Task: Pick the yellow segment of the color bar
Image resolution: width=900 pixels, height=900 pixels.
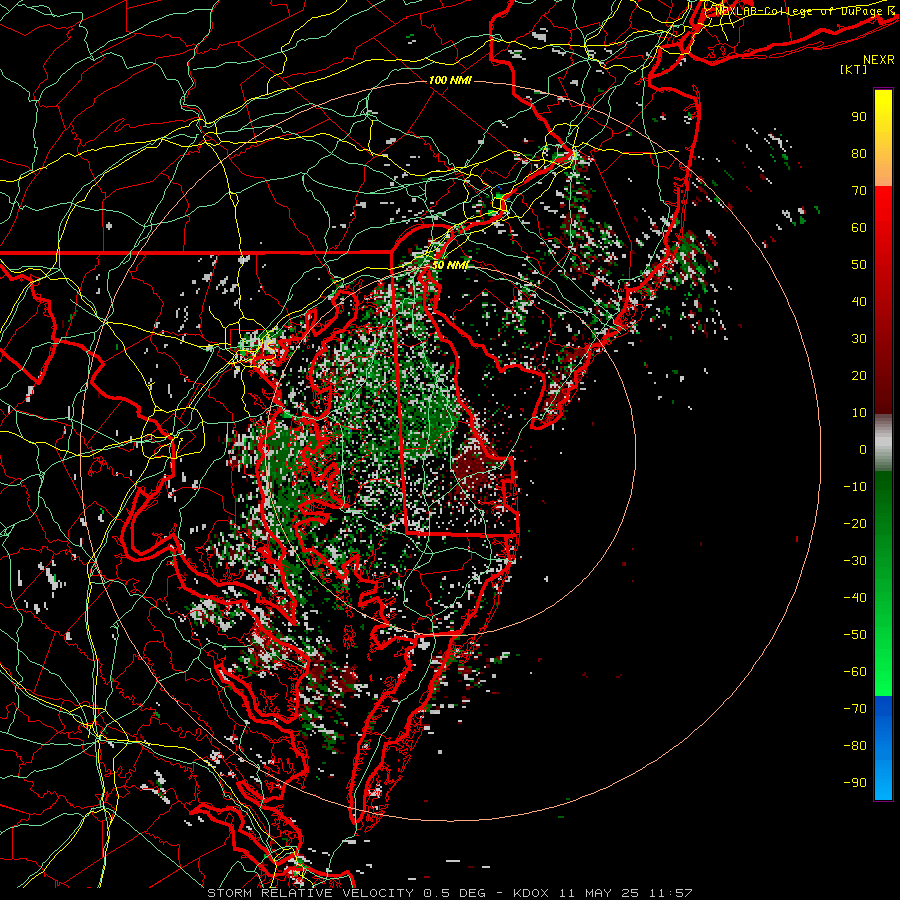Action: coord(883,138)
